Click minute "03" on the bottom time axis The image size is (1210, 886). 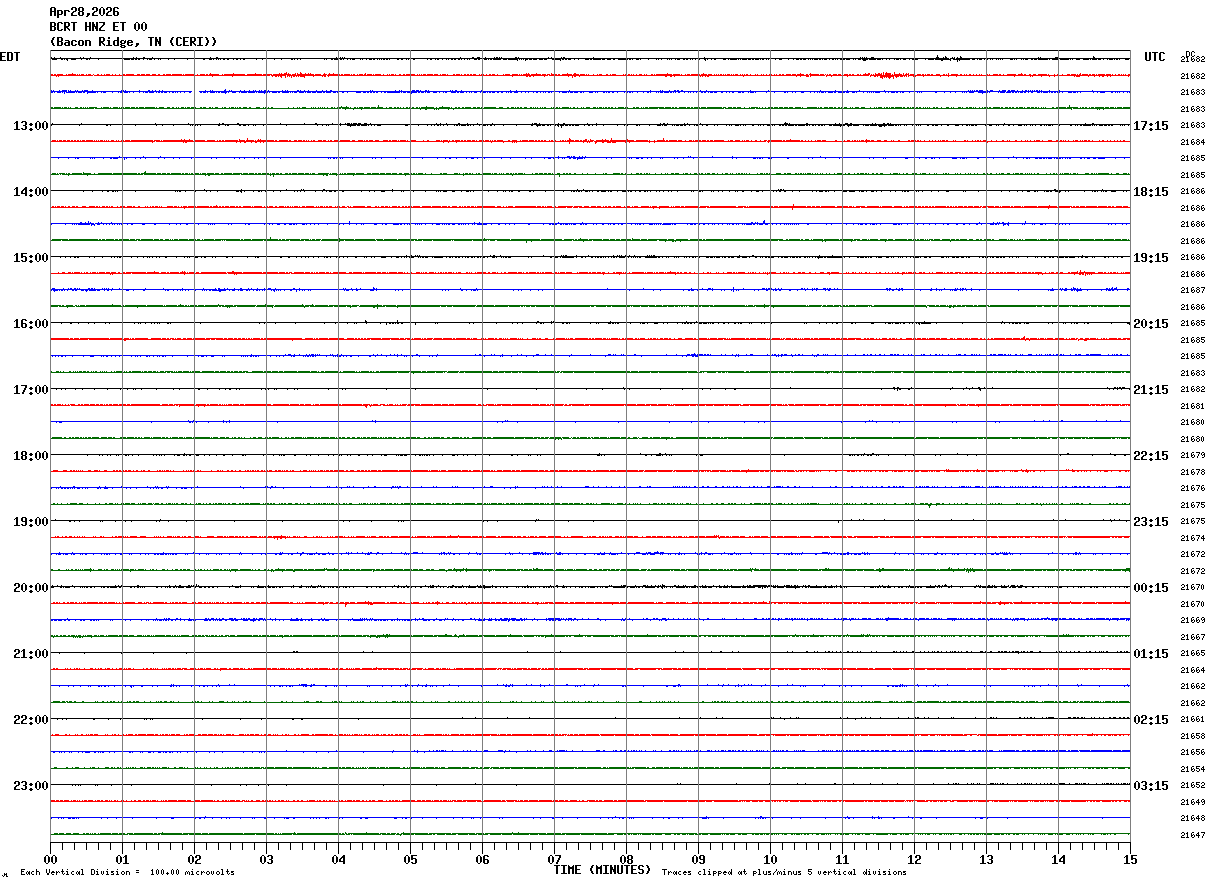266,859
